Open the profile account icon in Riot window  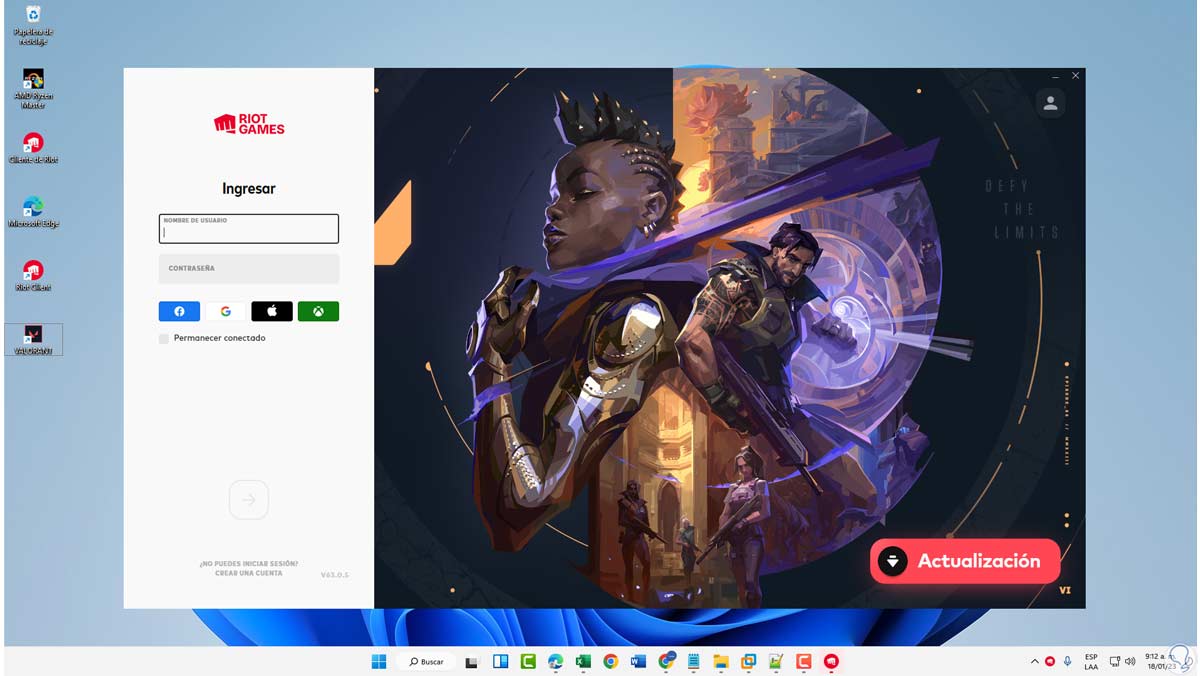click(x=1050, y=102)
